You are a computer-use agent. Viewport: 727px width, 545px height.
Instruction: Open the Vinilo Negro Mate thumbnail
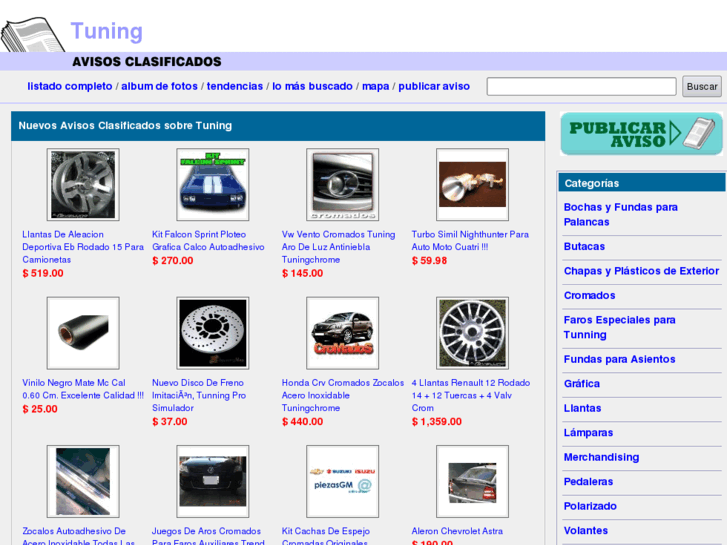pyautogui.click(x=83, y=333)
